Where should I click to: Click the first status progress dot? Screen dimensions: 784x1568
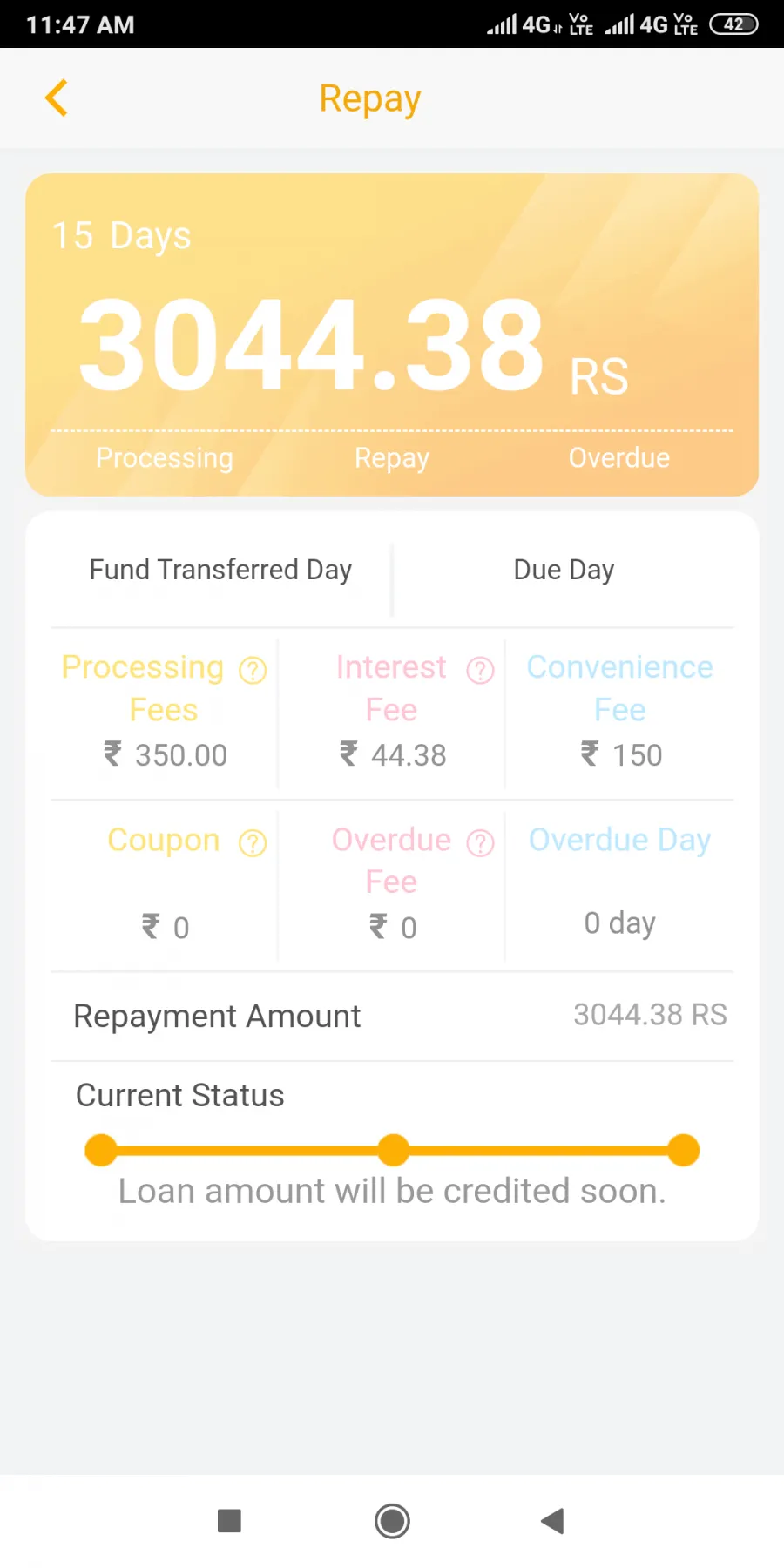(101, 1150)
